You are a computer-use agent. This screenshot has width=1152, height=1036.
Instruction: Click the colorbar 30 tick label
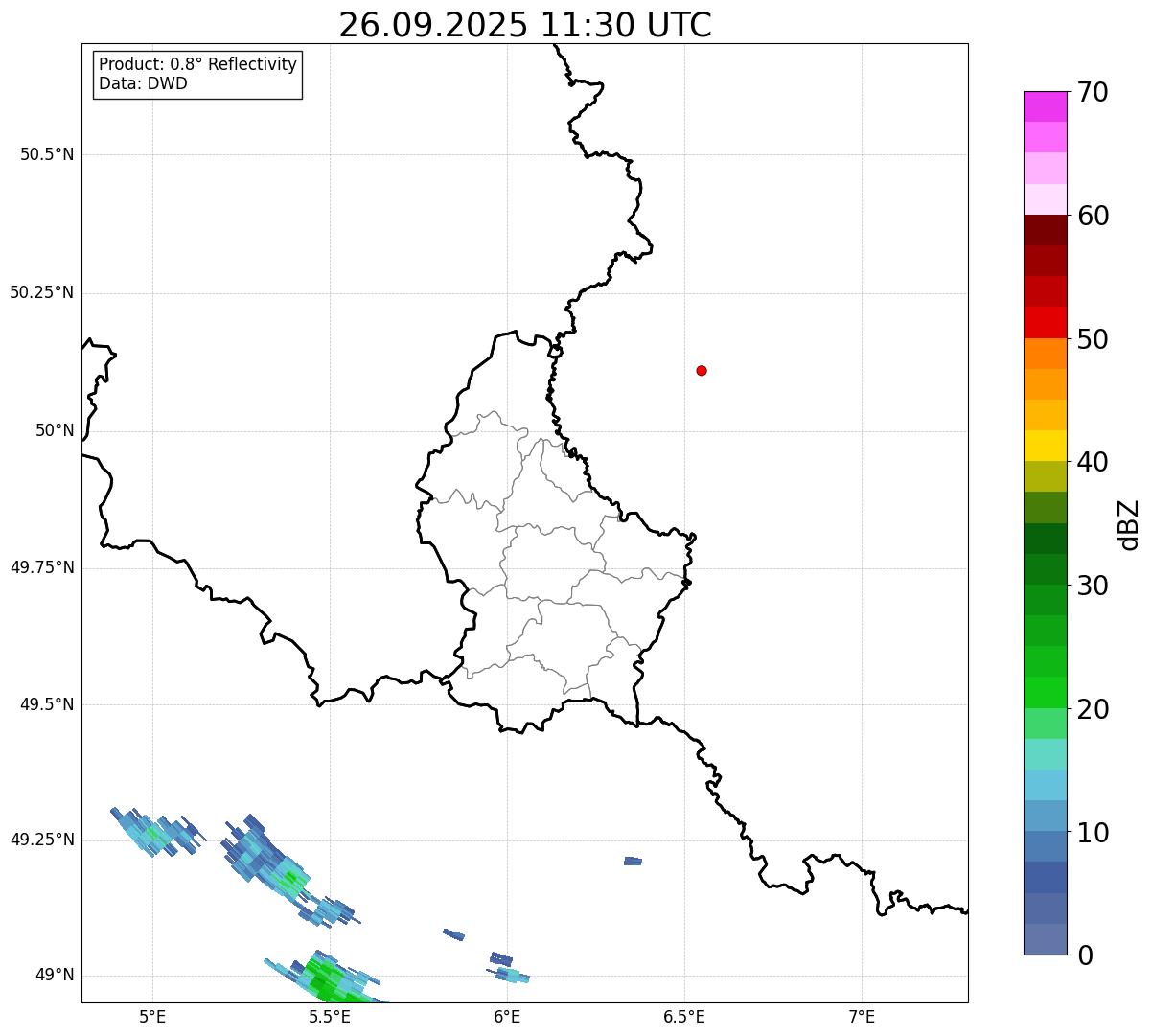coord(1094,586)
